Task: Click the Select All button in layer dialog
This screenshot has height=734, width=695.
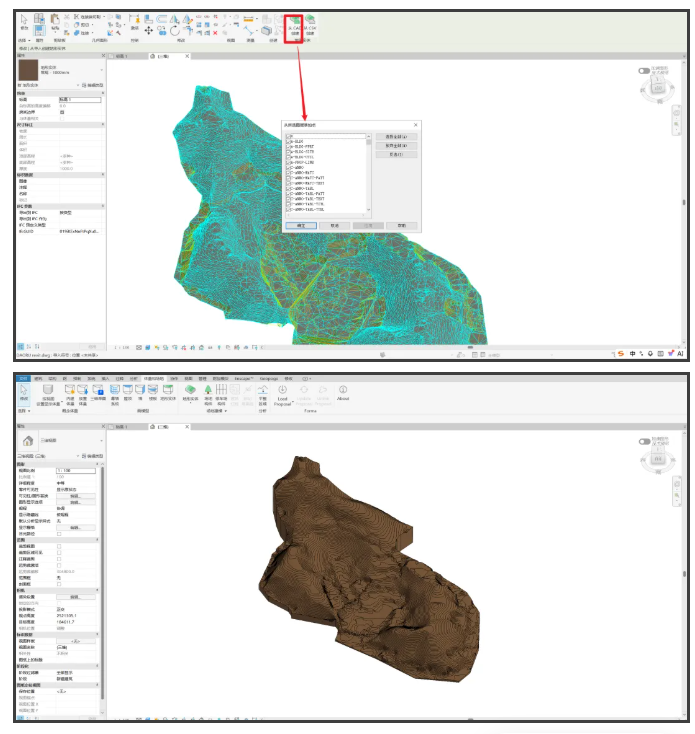Action: (x=396, y=137)
